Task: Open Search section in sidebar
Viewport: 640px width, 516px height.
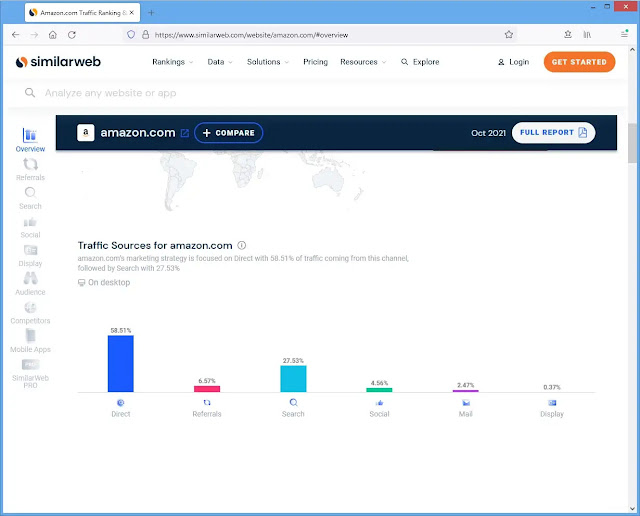Action: point(30,198)
